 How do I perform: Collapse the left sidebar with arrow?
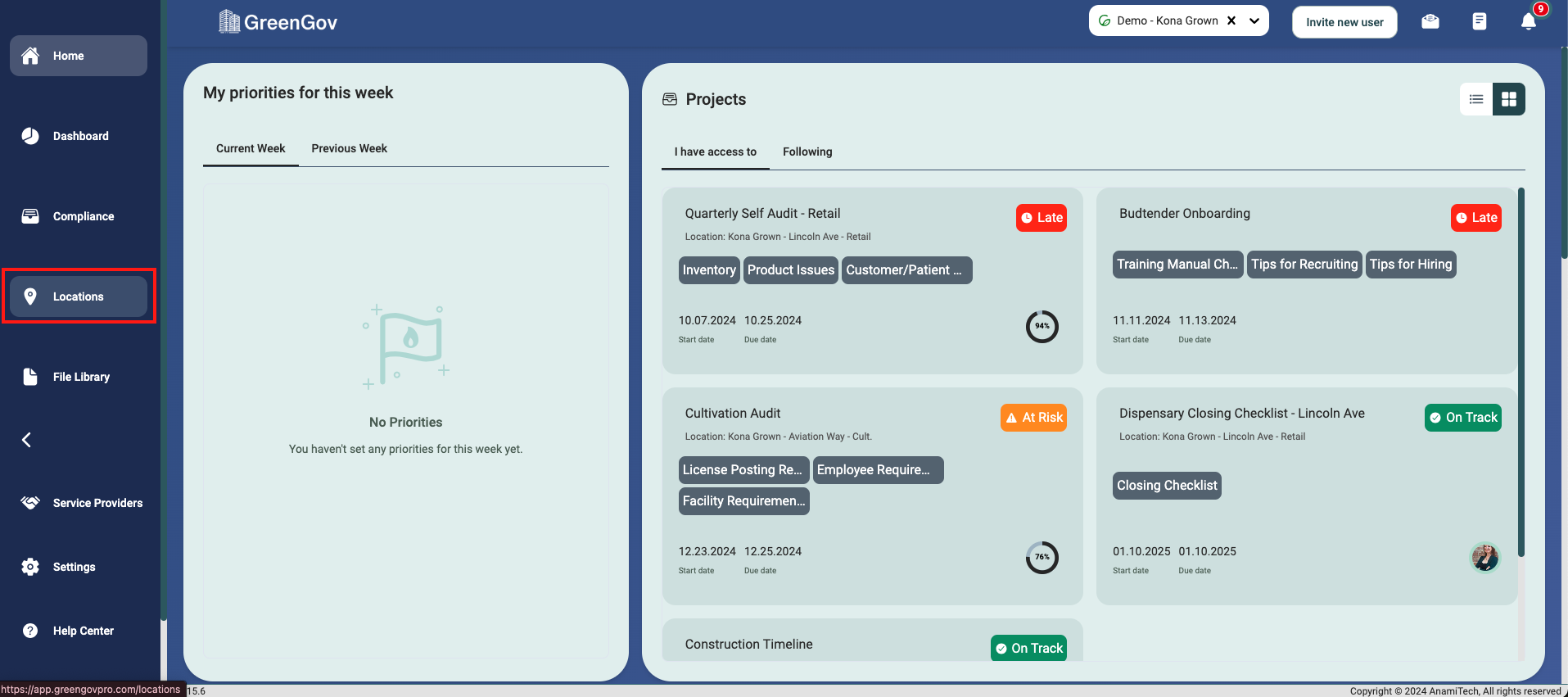(x=26, y=440)
